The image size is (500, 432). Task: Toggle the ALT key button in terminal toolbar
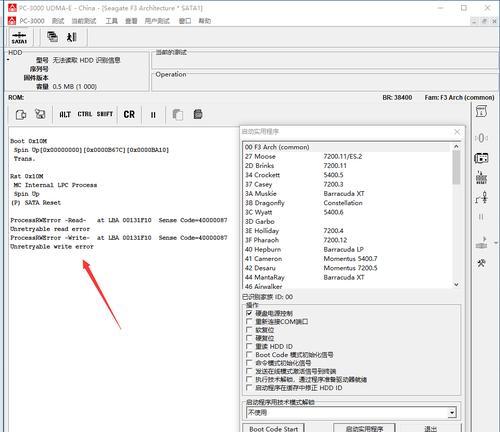(x=65, y=114)
